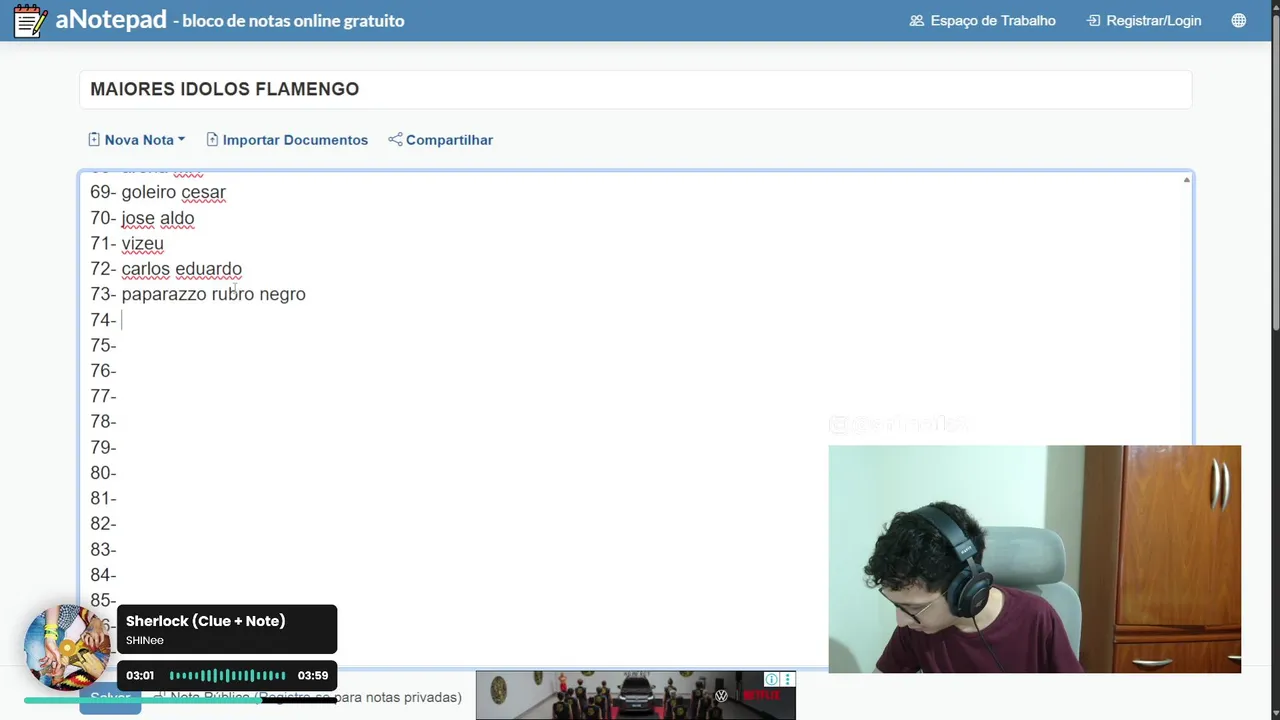Click Compartilhar to share note
The height and width of the screenshot is (720, 1280).
[441, 140]
